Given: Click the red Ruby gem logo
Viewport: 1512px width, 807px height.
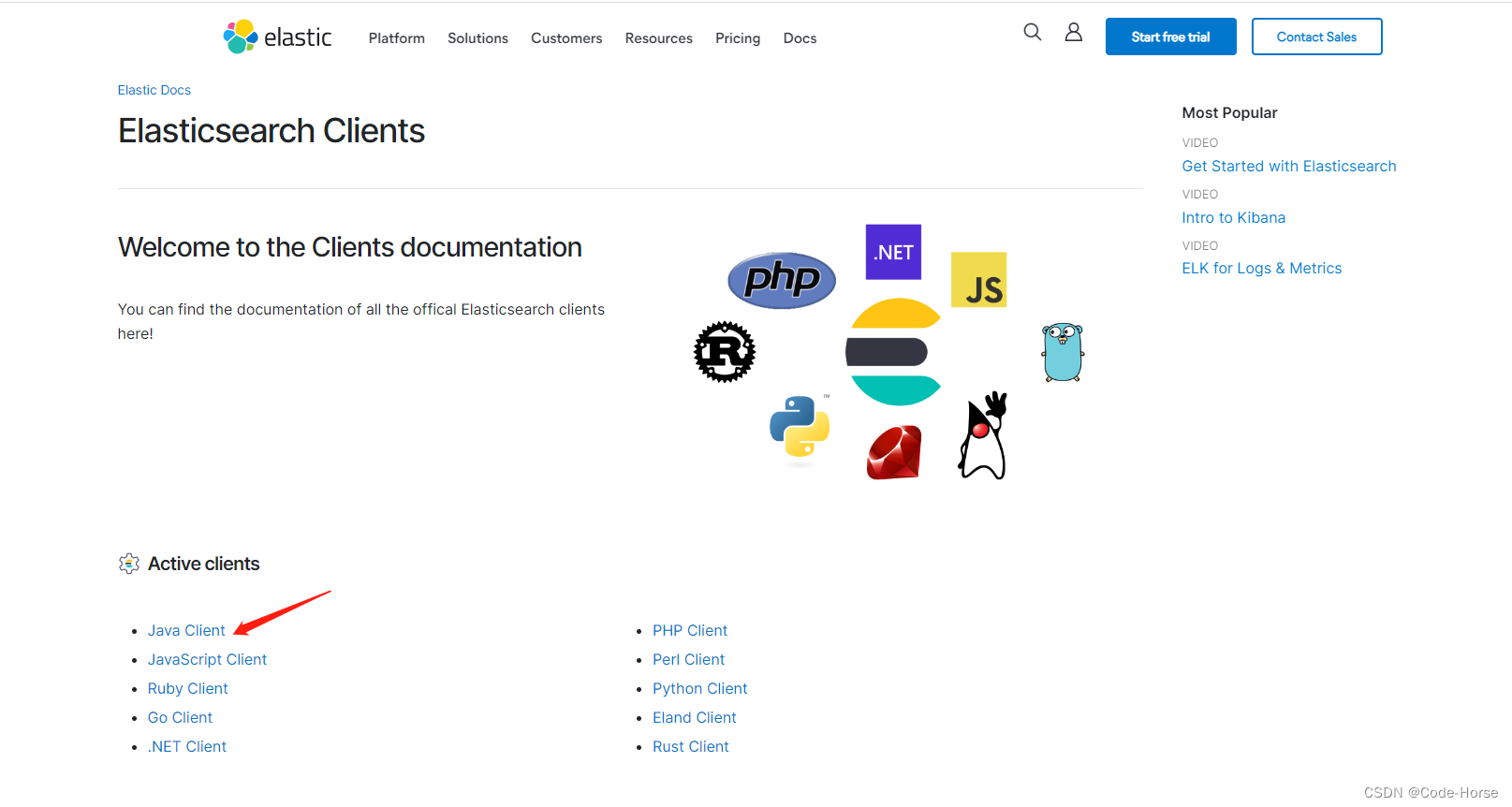Looking at the screenshot, I should pyautogui.click(x=894, y=452).
